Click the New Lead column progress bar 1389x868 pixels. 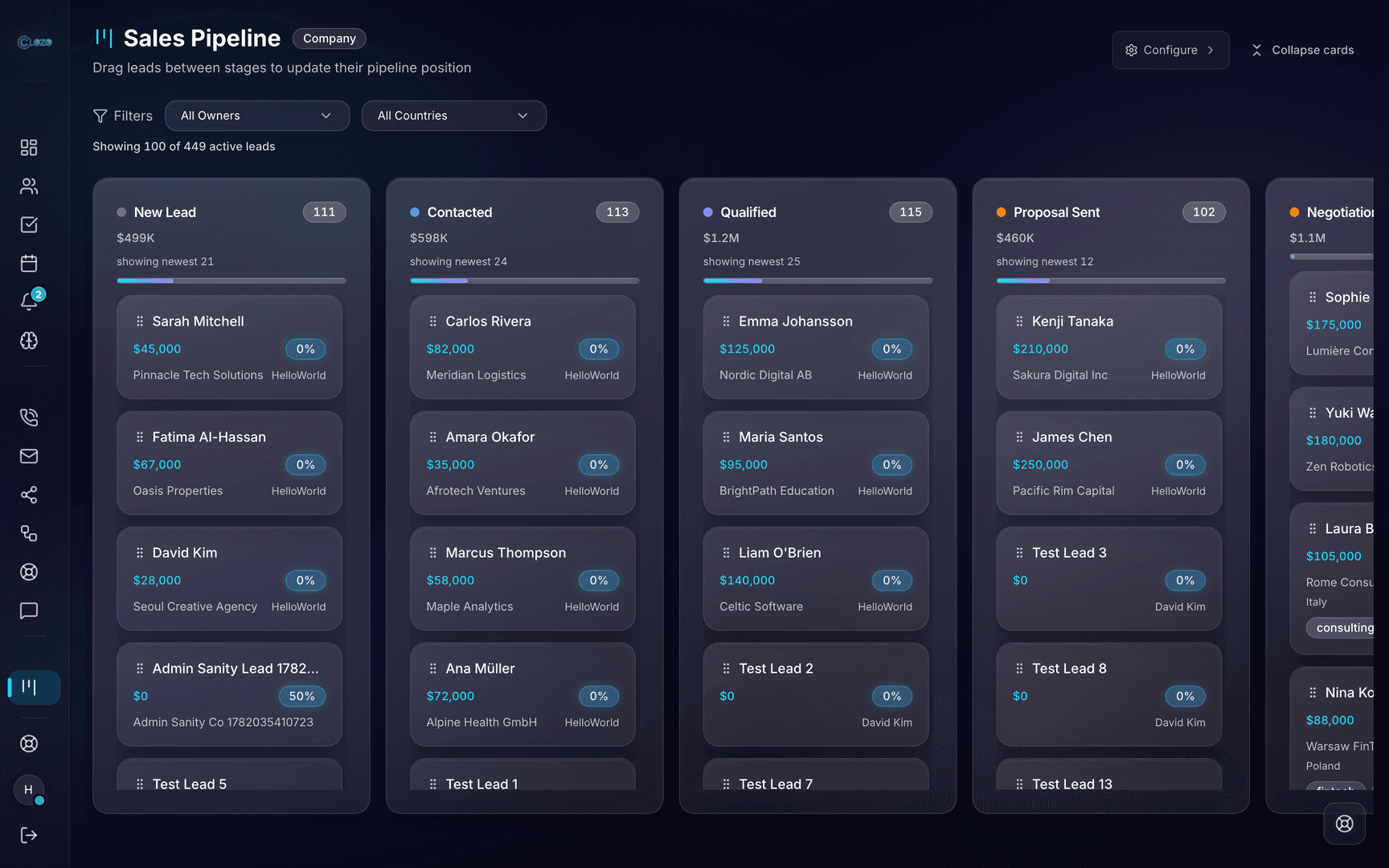[x=231, y=280]
